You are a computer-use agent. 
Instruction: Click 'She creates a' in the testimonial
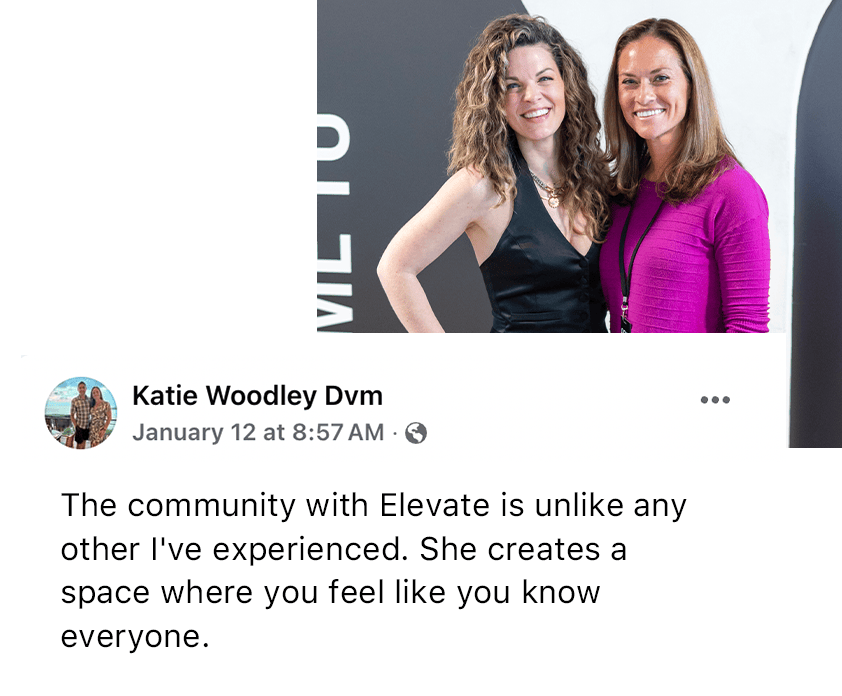click(523, 549)
